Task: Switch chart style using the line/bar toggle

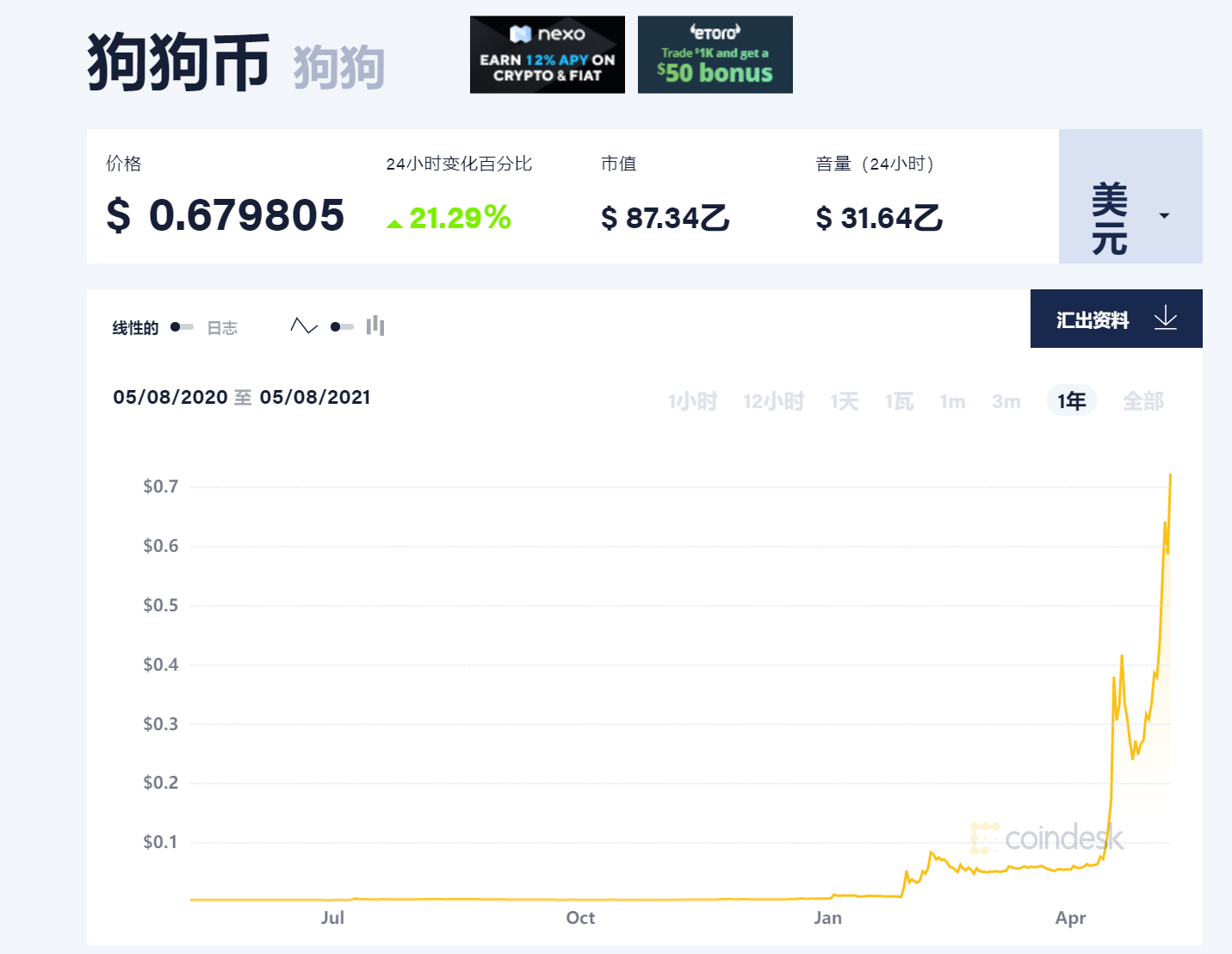Action: pyautogui.click(x=343, y=326)
